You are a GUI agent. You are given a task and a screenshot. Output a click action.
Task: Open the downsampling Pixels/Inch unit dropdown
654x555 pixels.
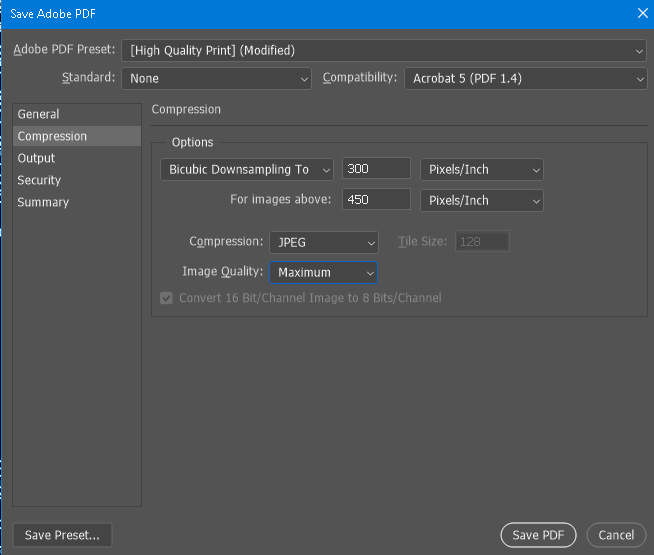coord(481,170)
